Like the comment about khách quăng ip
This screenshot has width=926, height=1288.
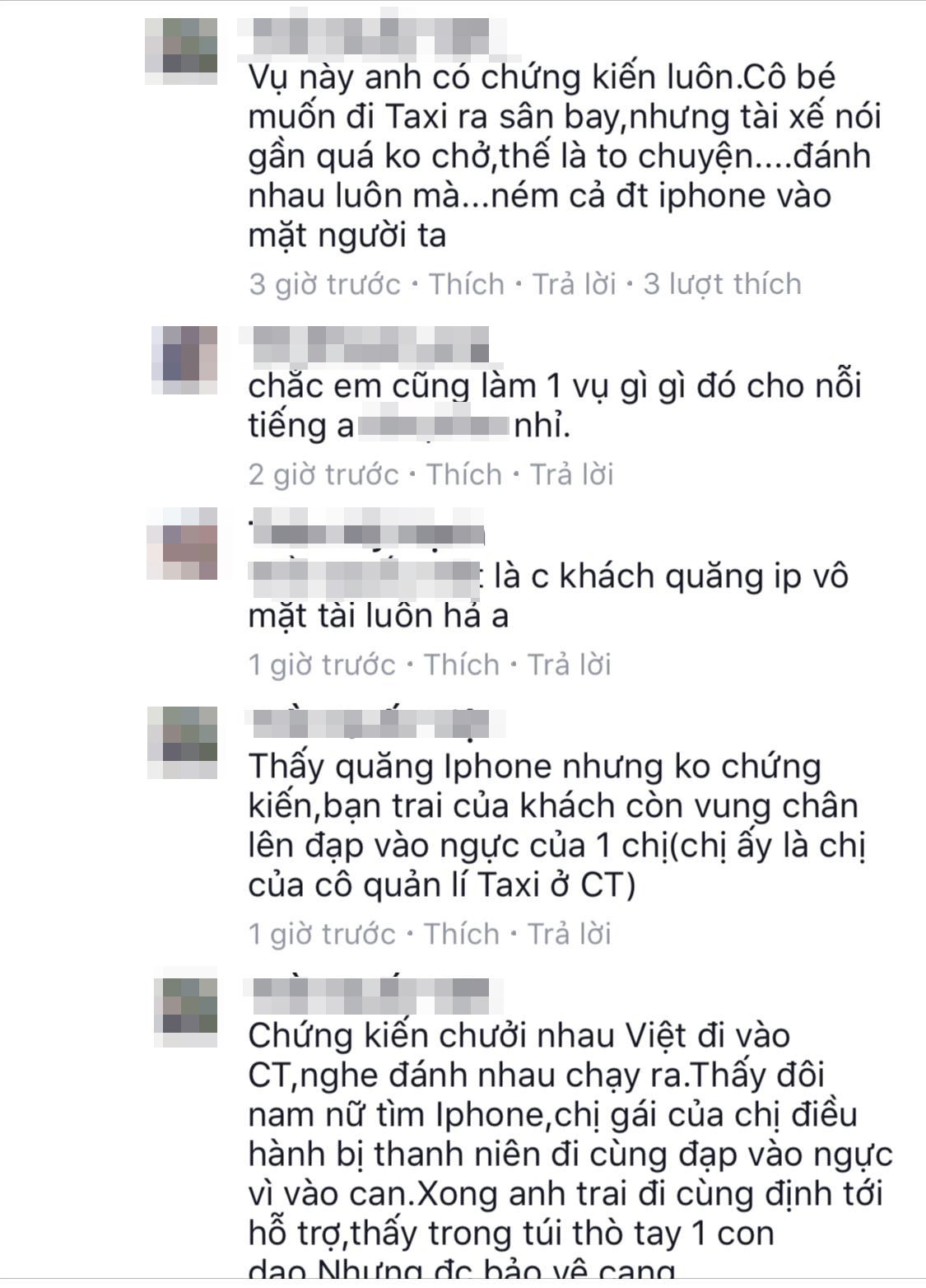tap(461, 665)
